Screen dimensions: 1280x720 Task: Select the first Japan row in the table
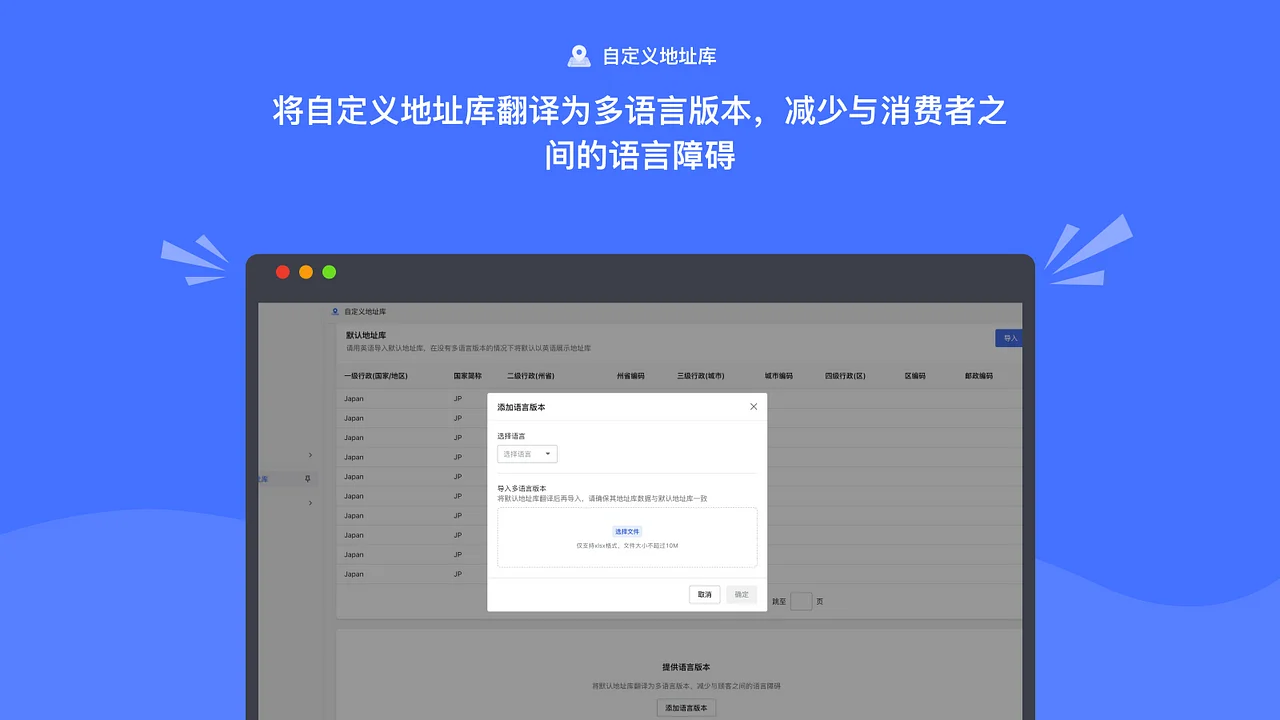(x=390, y=398)
